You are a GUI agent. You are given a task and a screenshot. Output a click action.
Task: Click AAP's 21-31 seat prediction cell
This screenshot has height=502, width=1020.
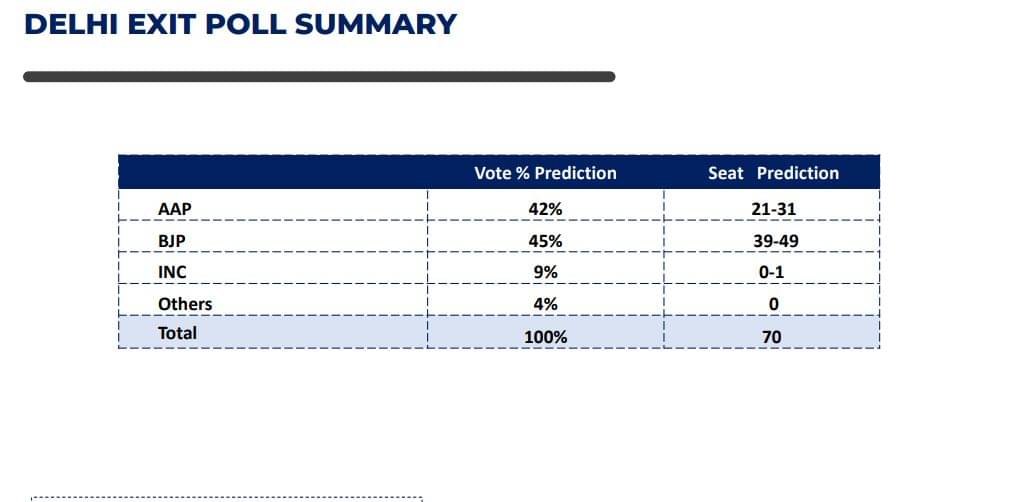(x=772, y=209)
